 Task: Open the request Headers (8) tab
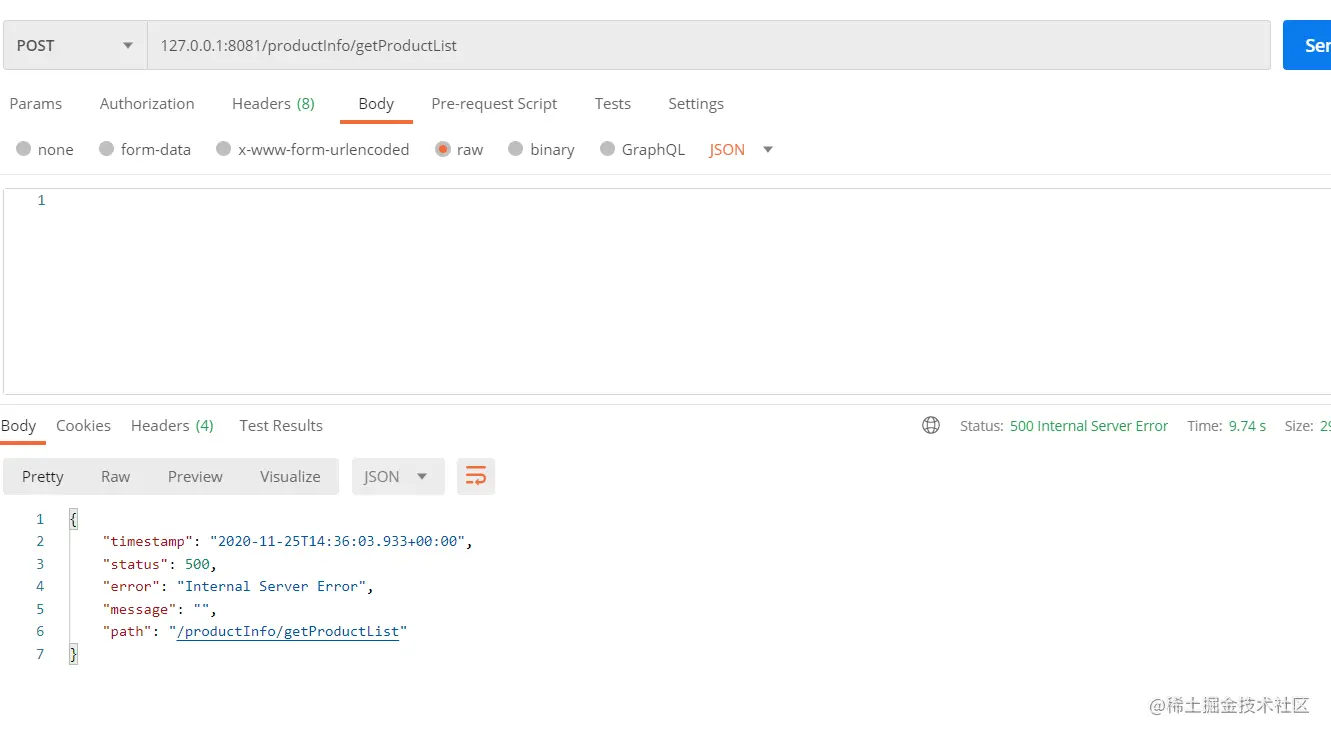[273, 103]
